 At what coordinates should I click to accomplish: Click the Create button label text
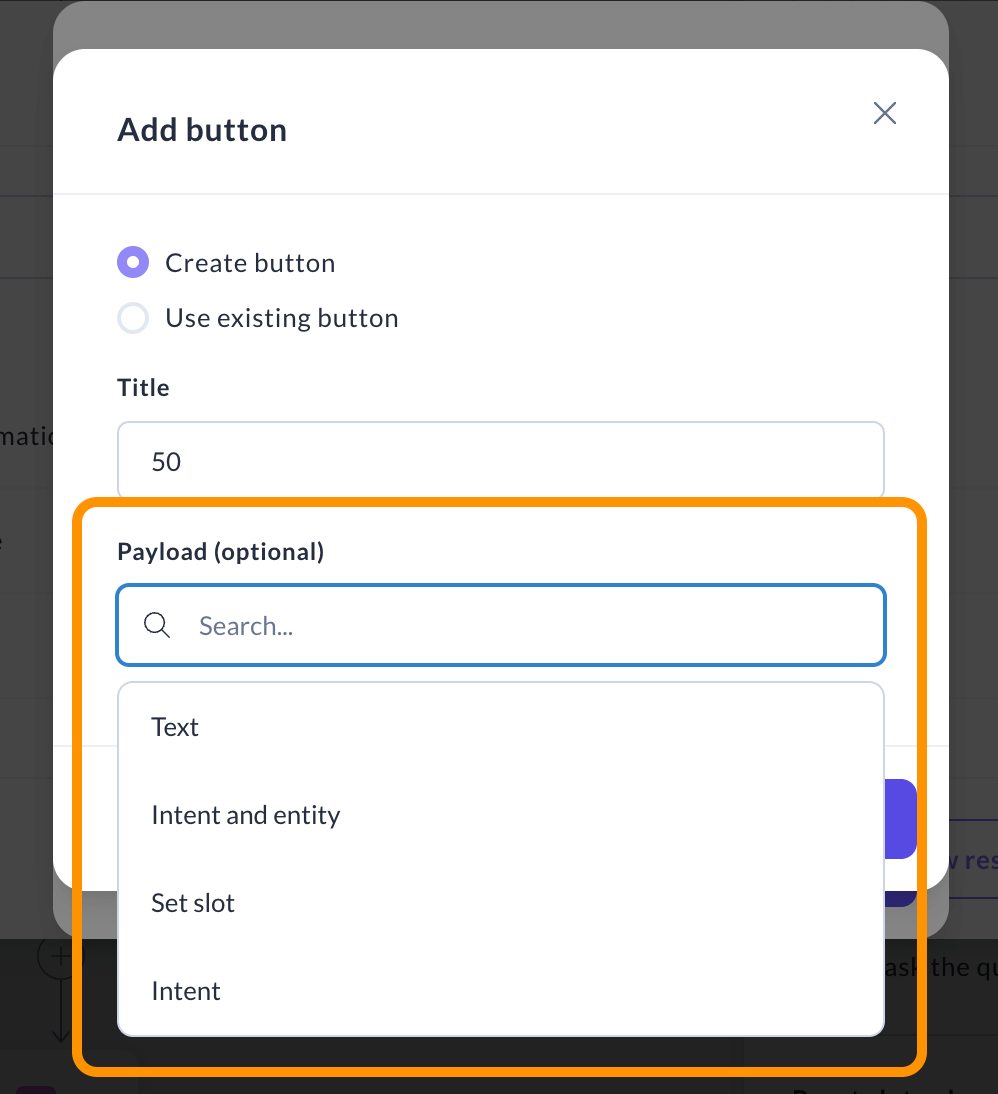click(x=250, y=263)
